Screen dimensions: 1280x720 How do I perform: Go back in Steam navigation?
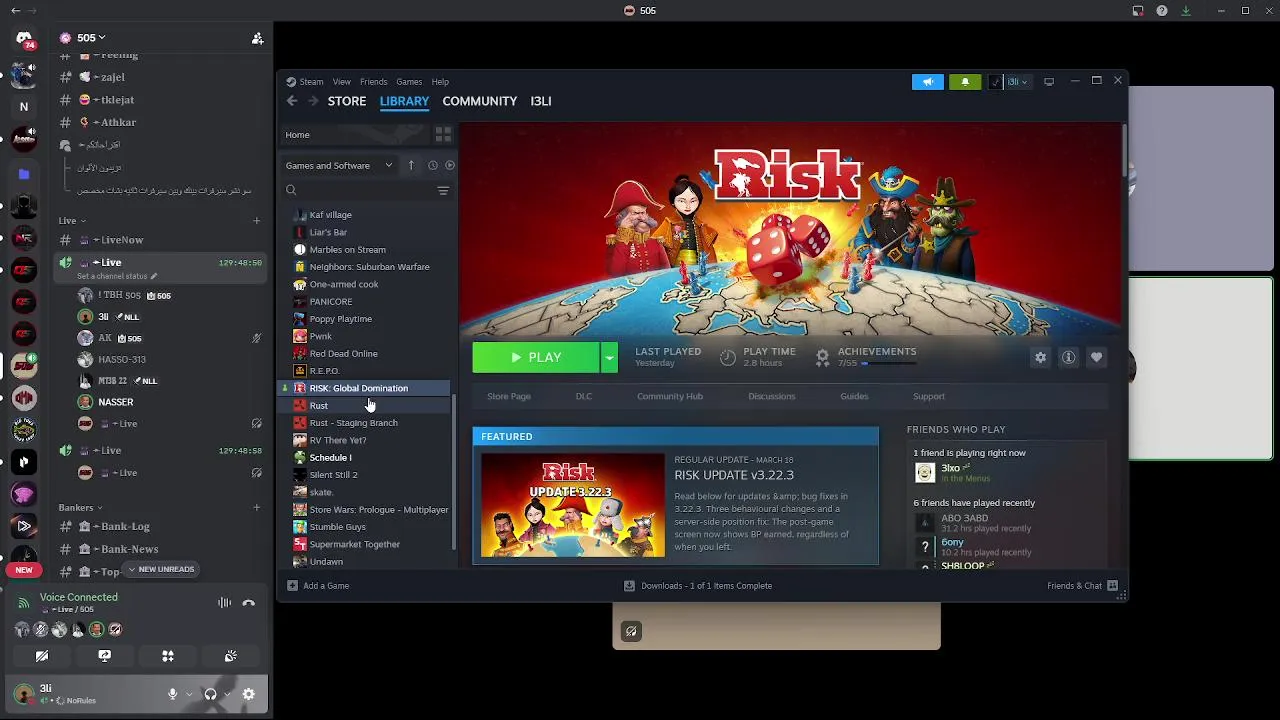[x=292, y=101]
